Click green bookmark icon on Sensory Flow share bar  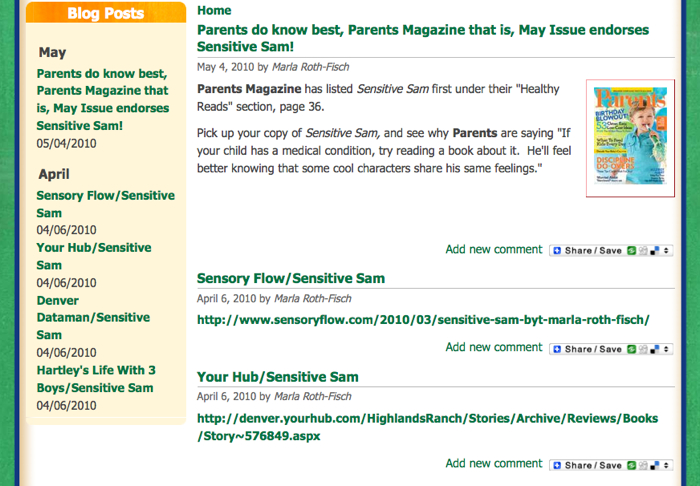pos(632,349)
